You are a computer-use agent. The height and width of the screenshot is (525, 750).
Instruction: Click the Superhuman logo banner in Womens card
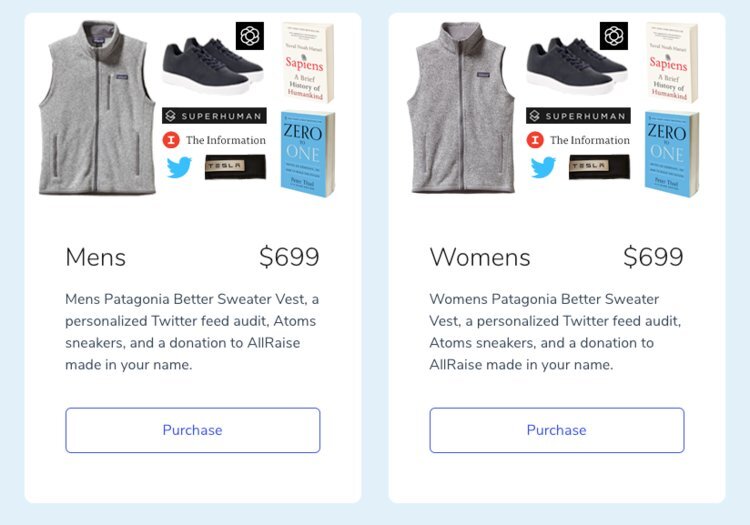coord(578,116)
